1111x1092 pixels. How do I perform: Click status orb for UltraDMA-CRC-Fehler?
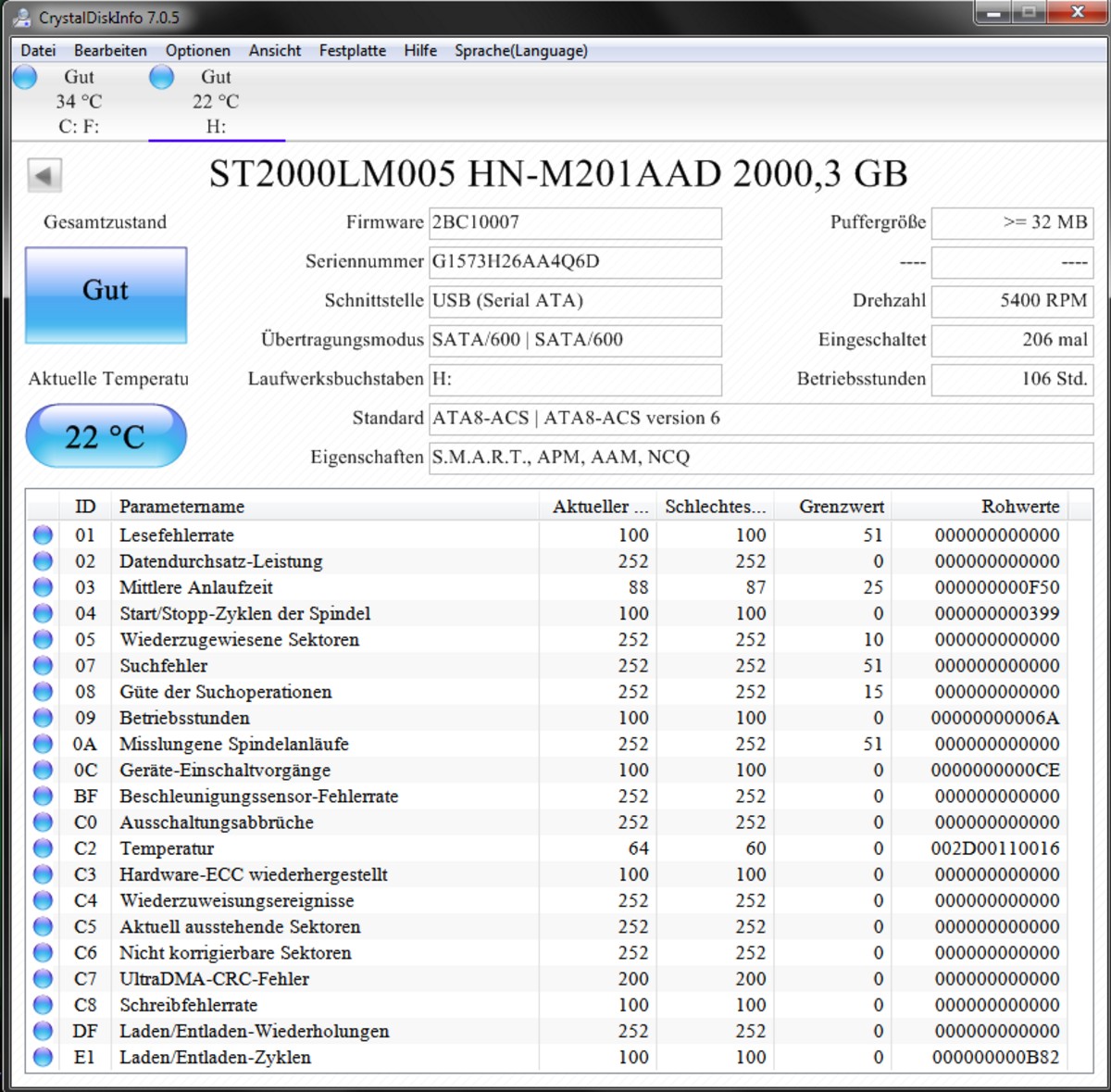click(43, 979)
